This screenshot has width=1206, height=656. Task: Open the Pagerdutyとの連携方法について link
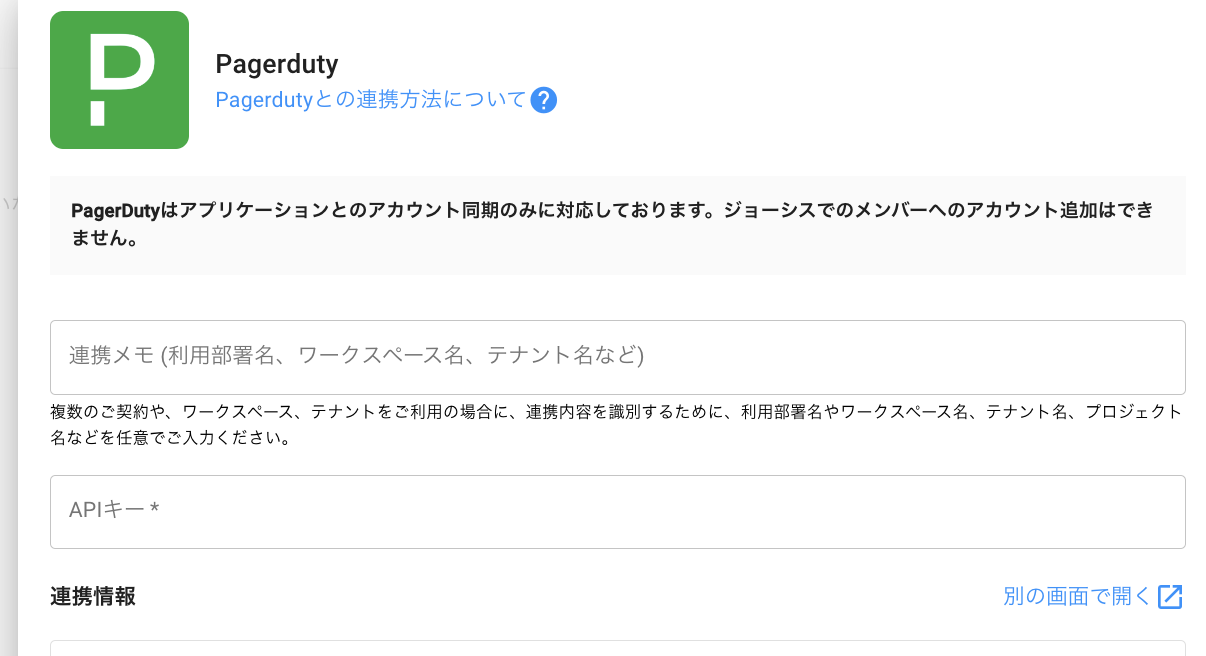click(x=370, y=100)
